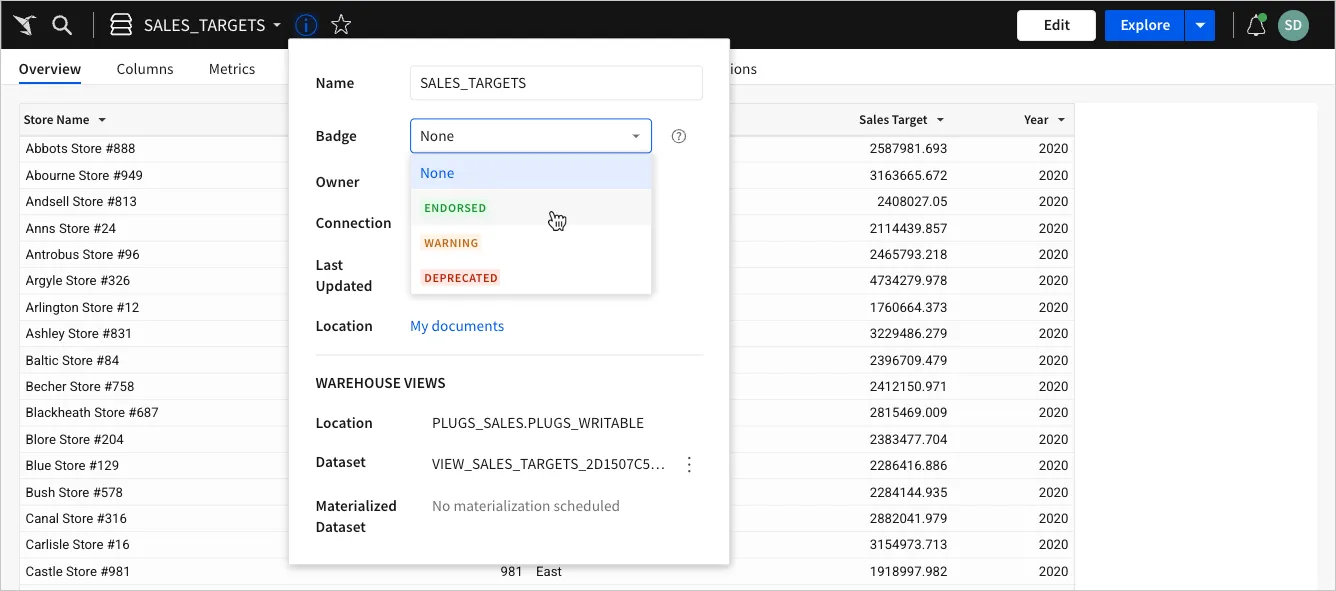Click the dataset stack icon beside SALES_TARGETS
The width and height of the screenshot is (1336, 591).
coord(121,25)
